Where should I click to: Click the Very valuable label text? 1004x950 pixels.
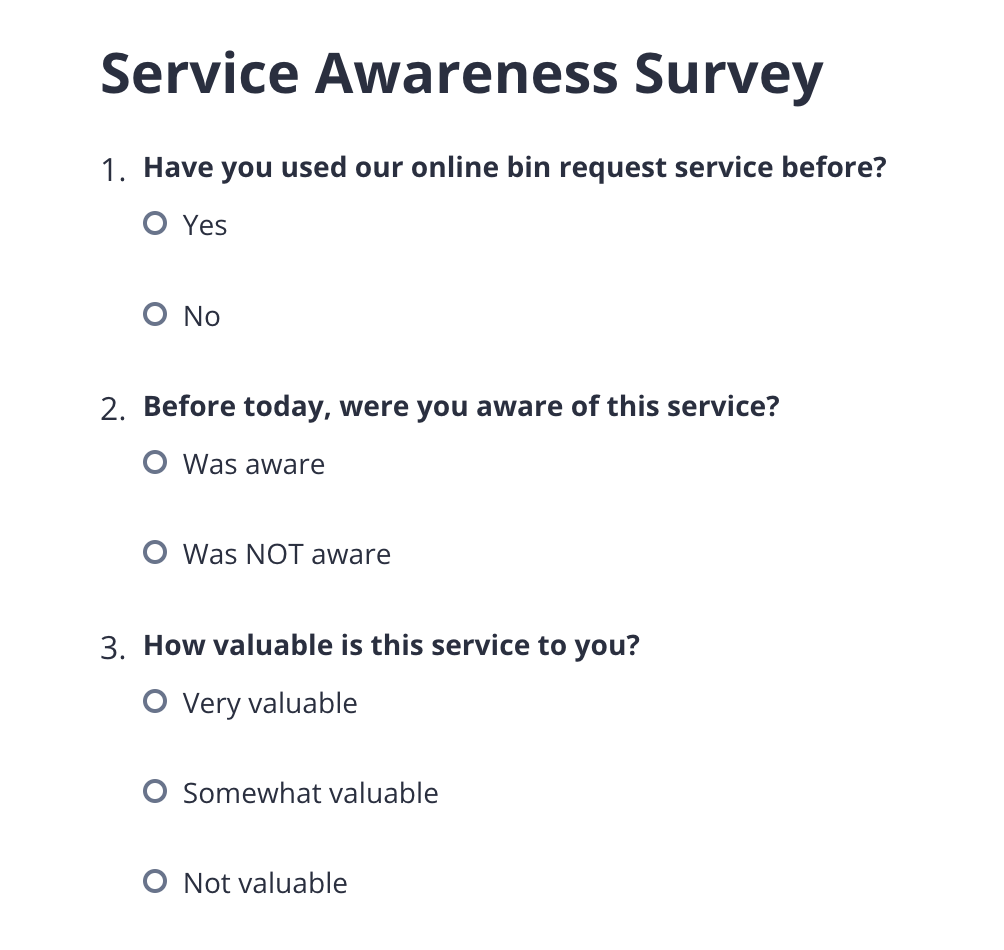click(x=269, y=703)
